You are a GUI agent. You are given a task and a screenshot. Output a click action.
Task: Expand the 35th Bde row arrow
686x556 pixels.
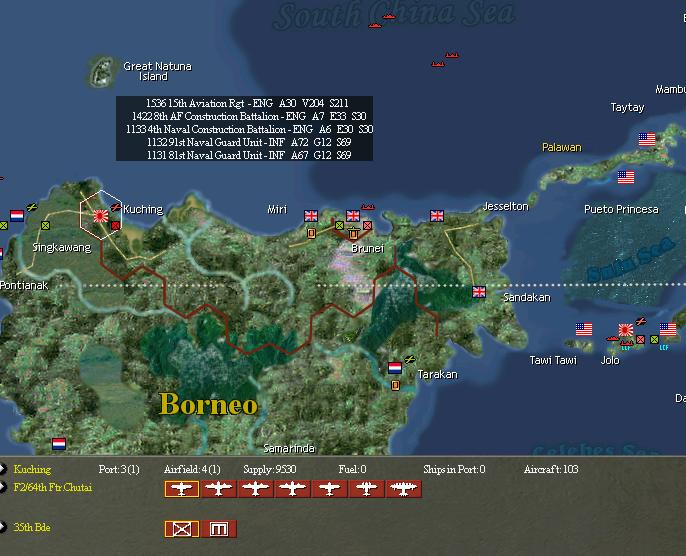pyautogui.click(x=3, y=527)
